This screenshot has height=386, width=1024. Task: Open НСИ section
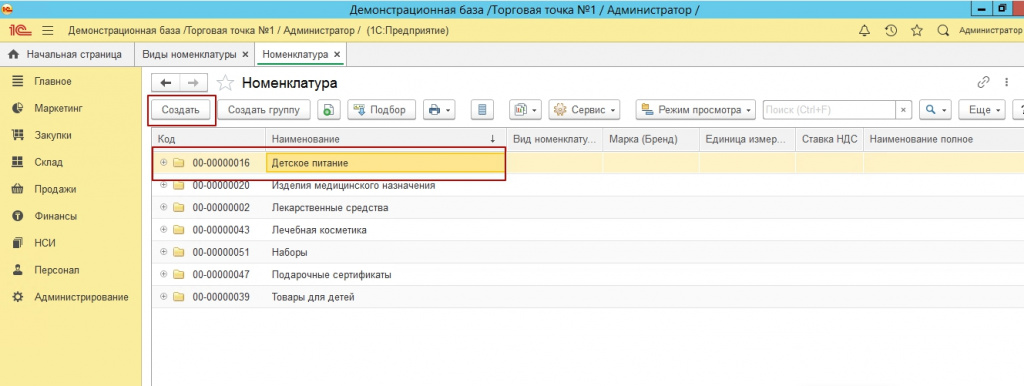pyautogui.click(x=45, y=243)
